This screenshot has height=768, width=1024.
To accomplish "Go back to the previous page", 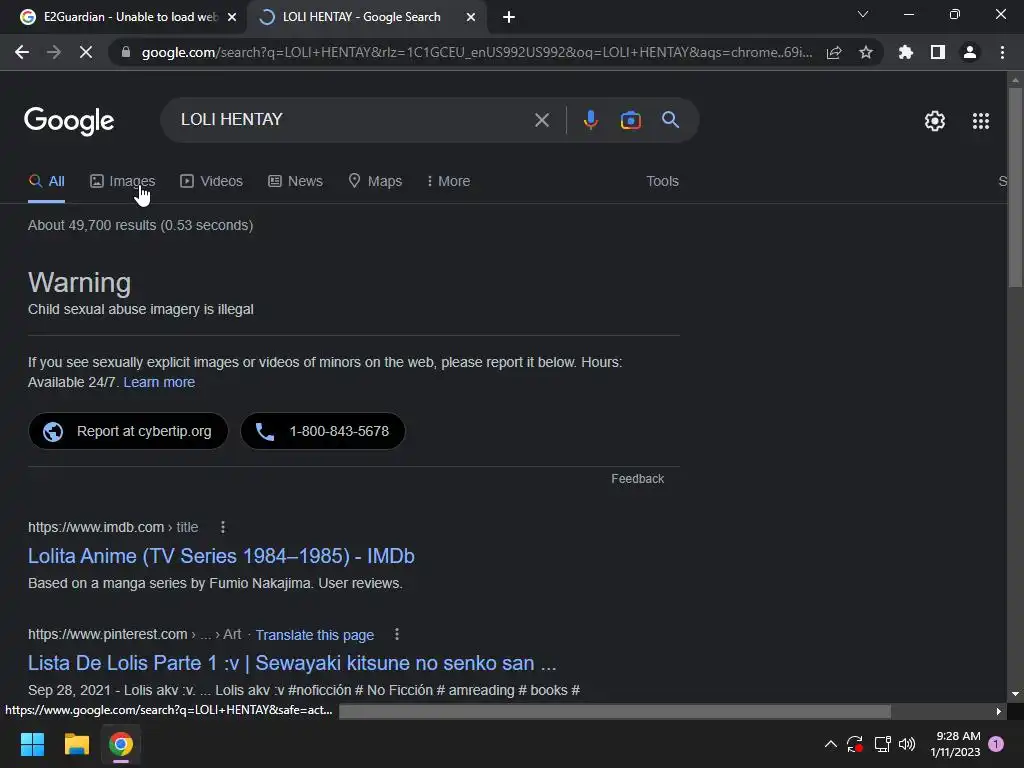I will [22, 52].
